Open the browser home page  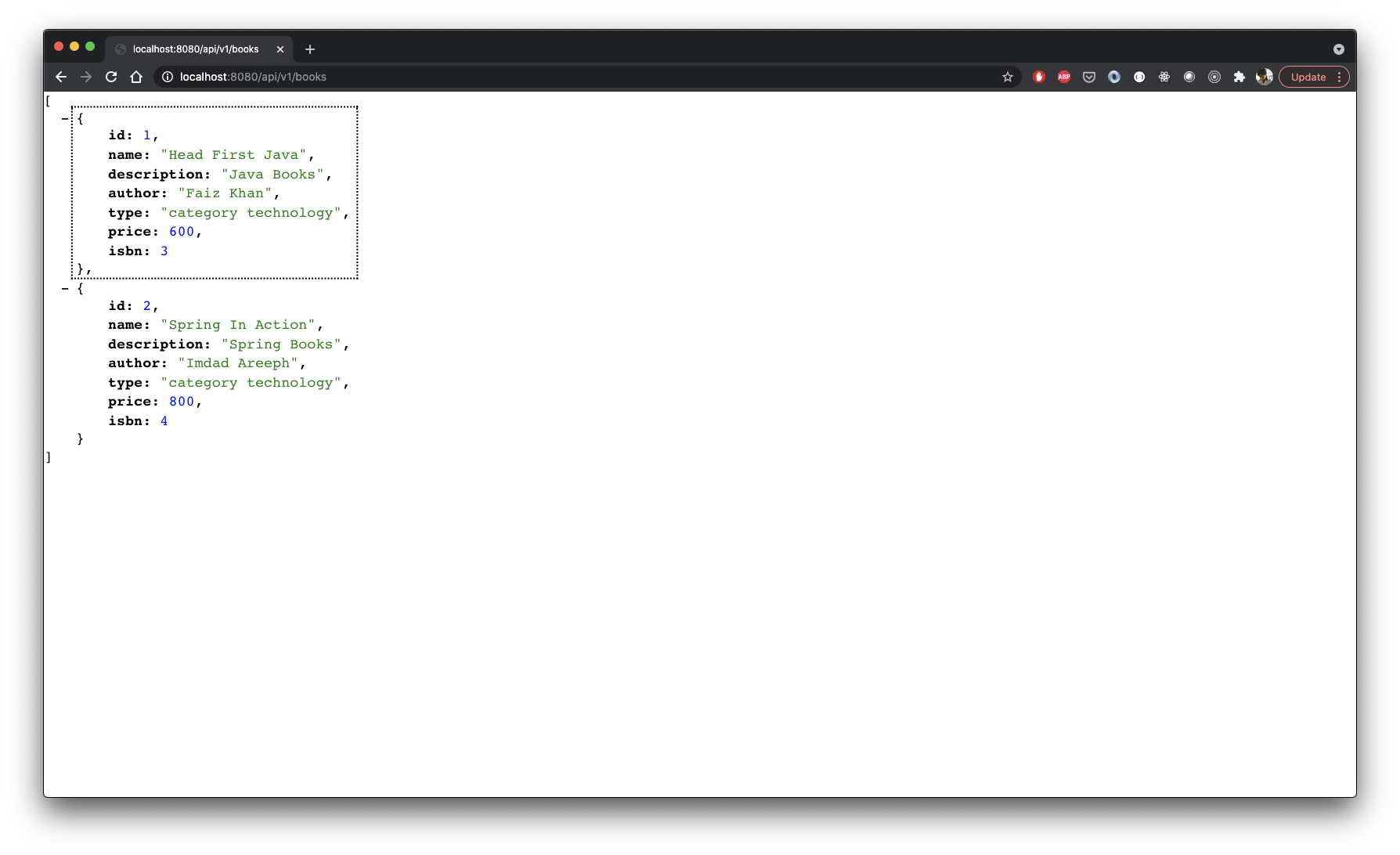(136, 77)
